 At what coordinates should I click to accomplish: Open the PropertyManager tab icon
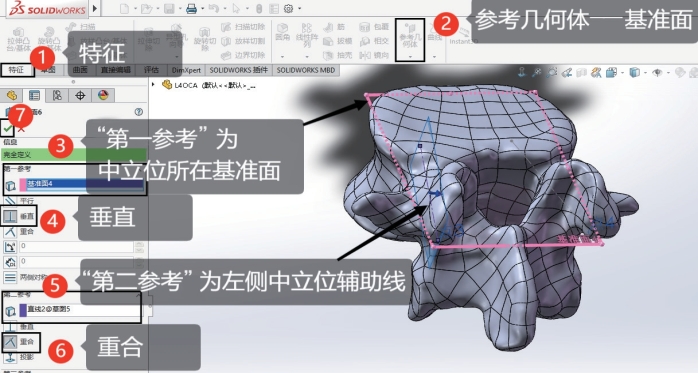[x=34, y=95]
